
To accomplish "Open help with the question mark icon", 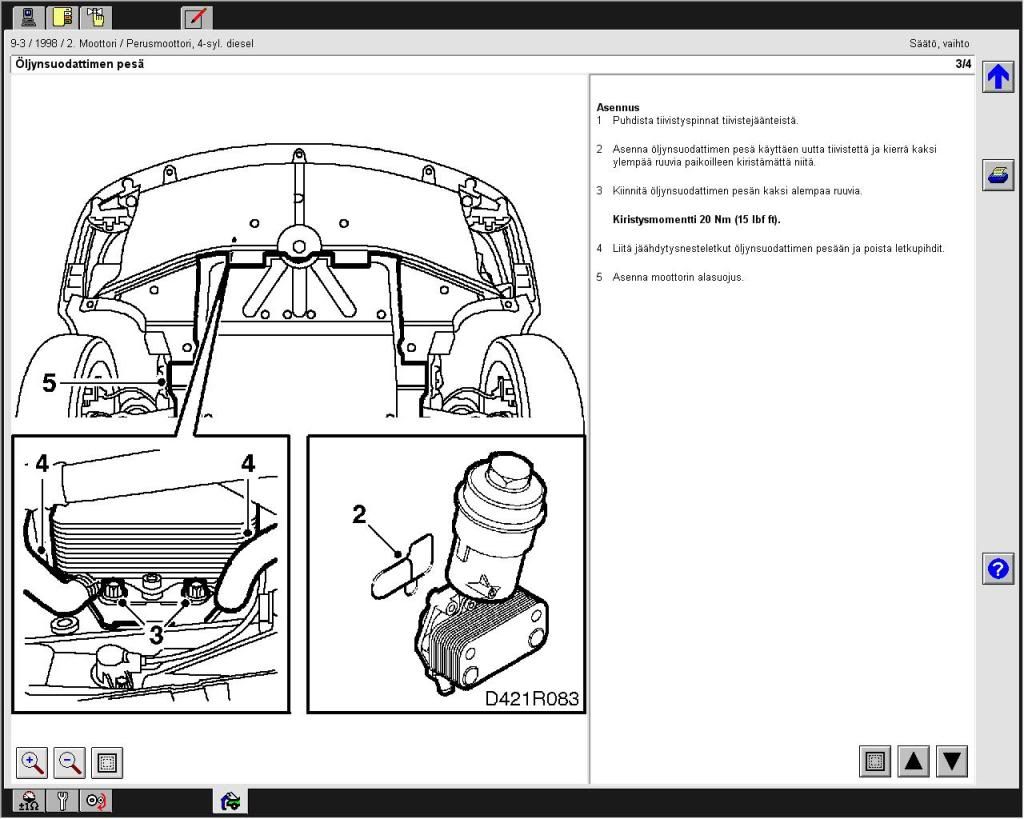I will pyautogui.click(x=997, y=569).
